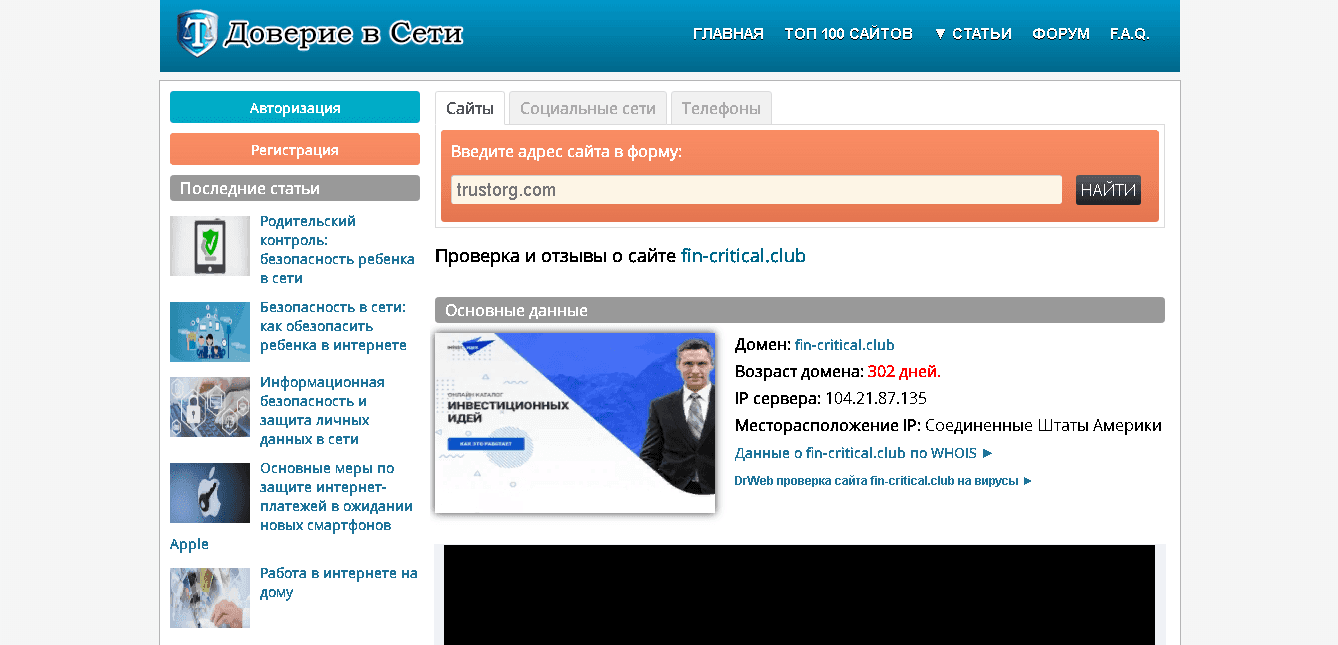Open the ФОРУМ section
The image size is (1338, 645).
coord(1060,32)
